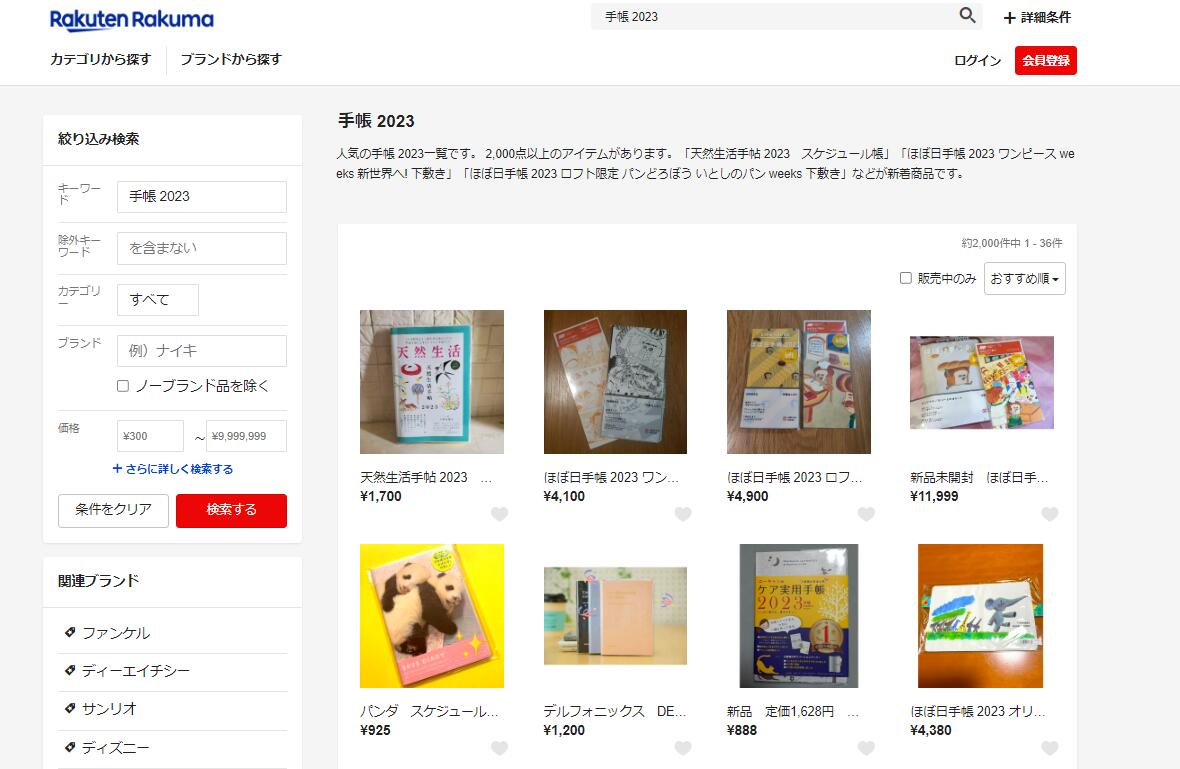This screenshot has height=769, width=1180.
Task: Open the デルフォニックス product thumbnail
Action: (x=615, y=616)
